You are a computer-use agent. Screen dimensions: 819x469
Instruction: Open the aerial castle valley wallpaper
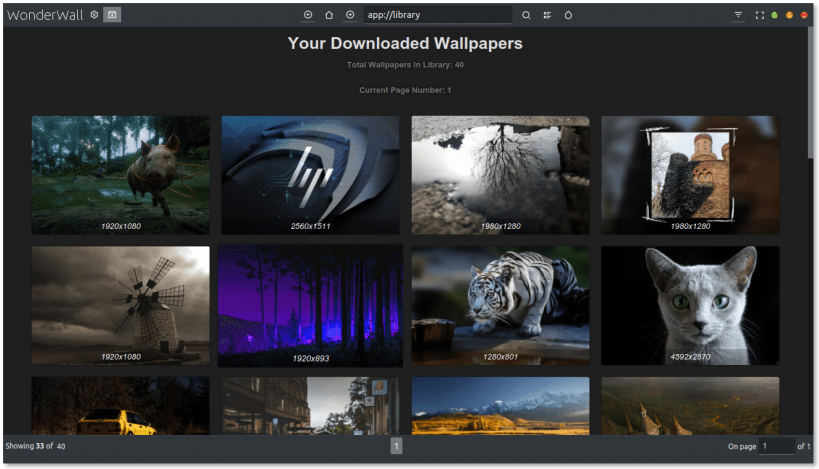[690, 406]
